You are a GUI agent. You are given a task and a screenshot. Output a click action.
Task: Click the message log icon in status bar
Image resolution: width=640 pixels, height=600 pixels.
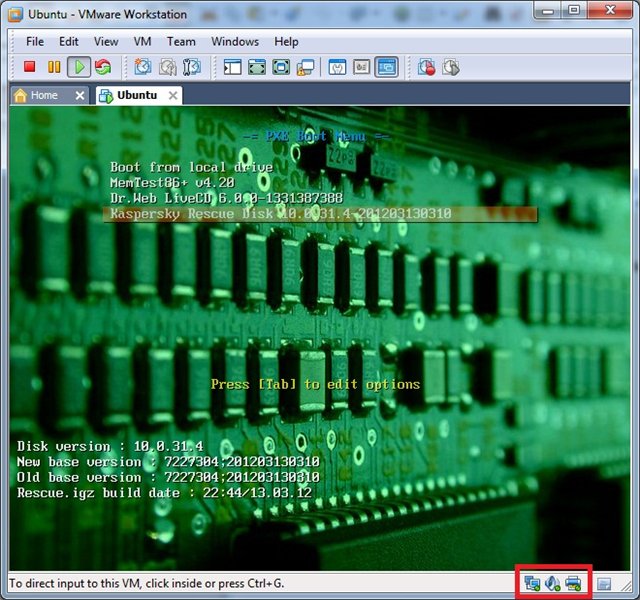pos(604,584)
